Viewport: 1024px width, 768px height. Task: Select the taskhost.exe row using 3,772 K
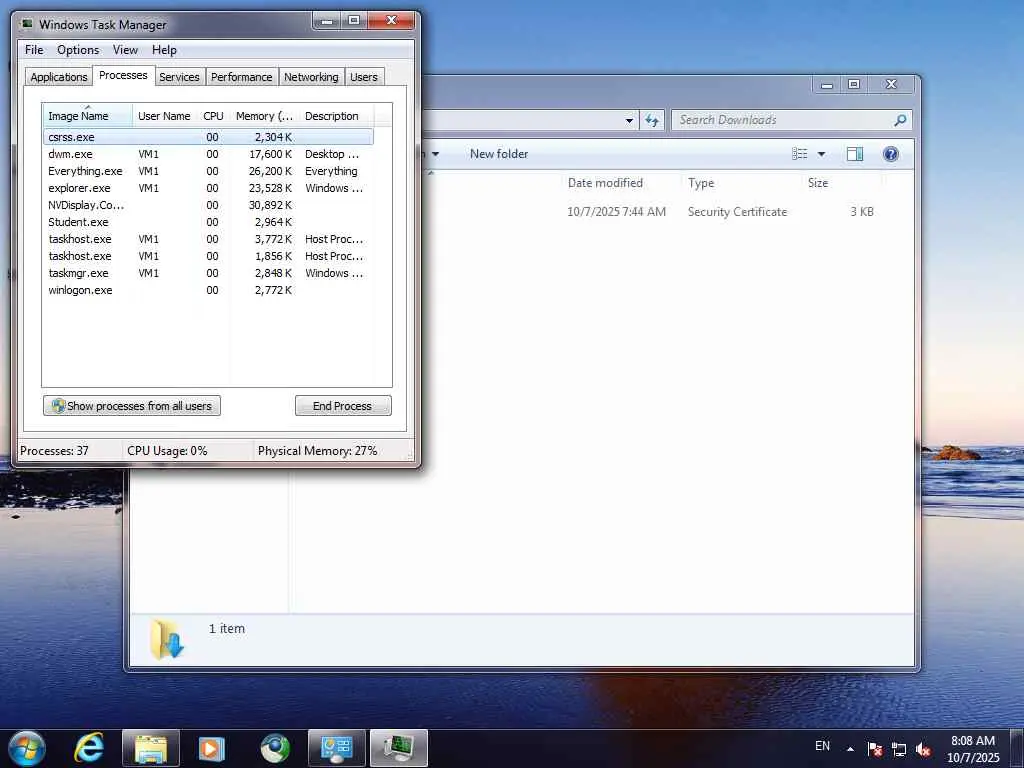pyautogui.click(x=208, y=239)
